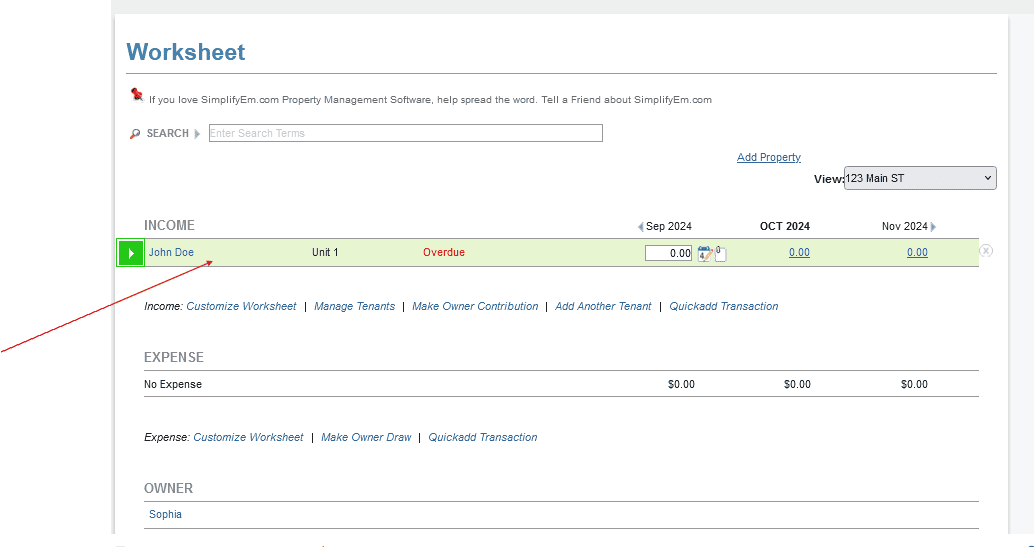Click the notes page icon in John Doe row
Image resolution: width=1034 pixels, height=547 pixels.
click(720, 253)
